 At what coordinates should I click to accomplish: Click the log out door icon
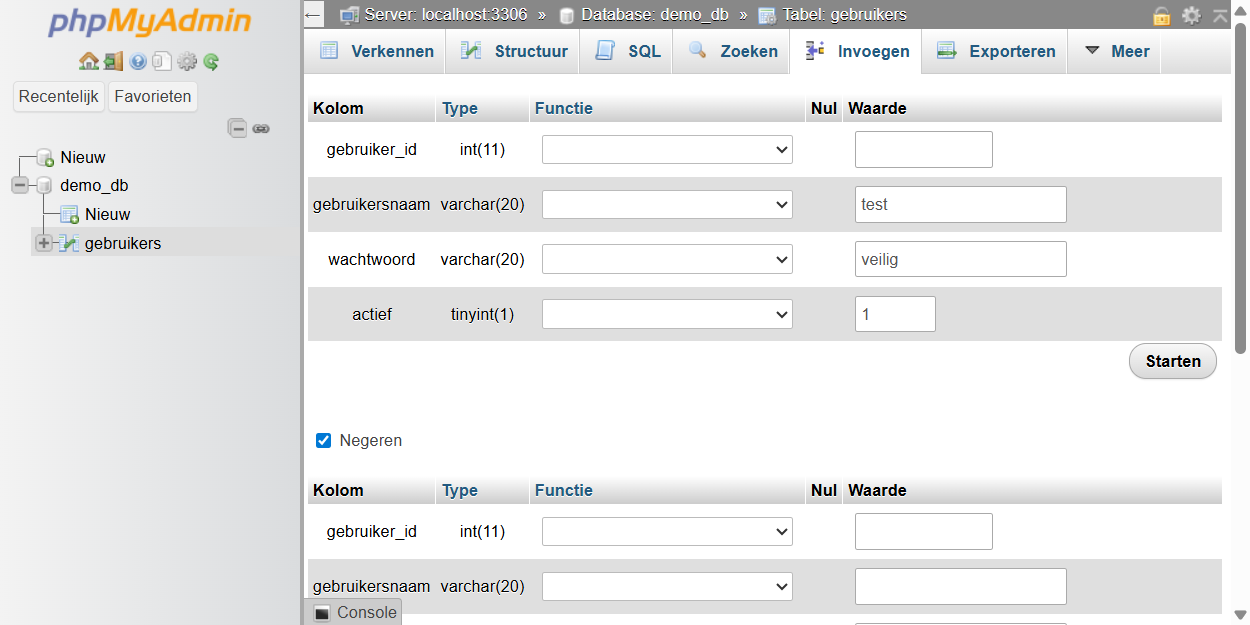click(112, 62)
